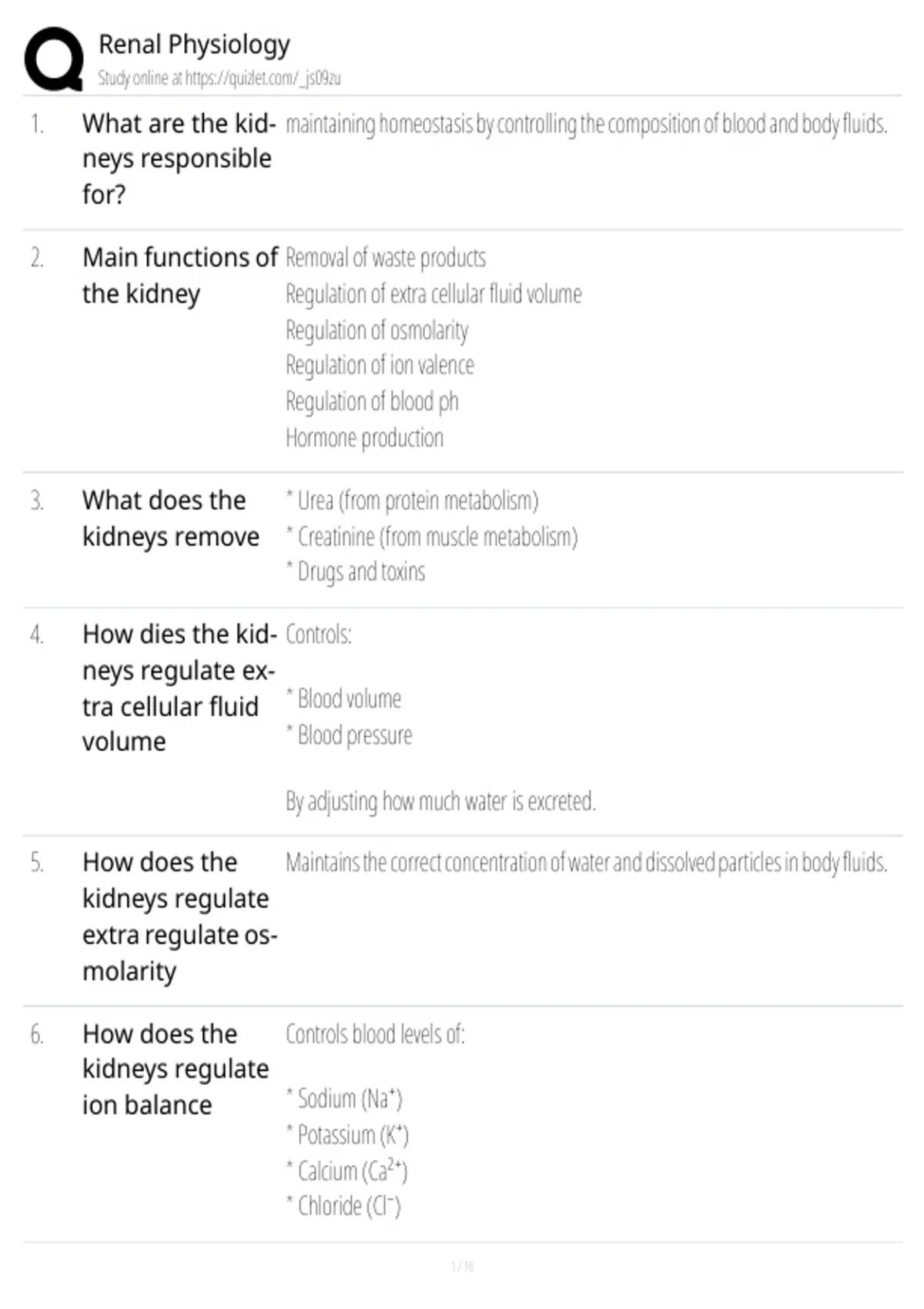Click the Quizlet Q logo icon
The image size is (924, 1309).
[x=54, y=59]
